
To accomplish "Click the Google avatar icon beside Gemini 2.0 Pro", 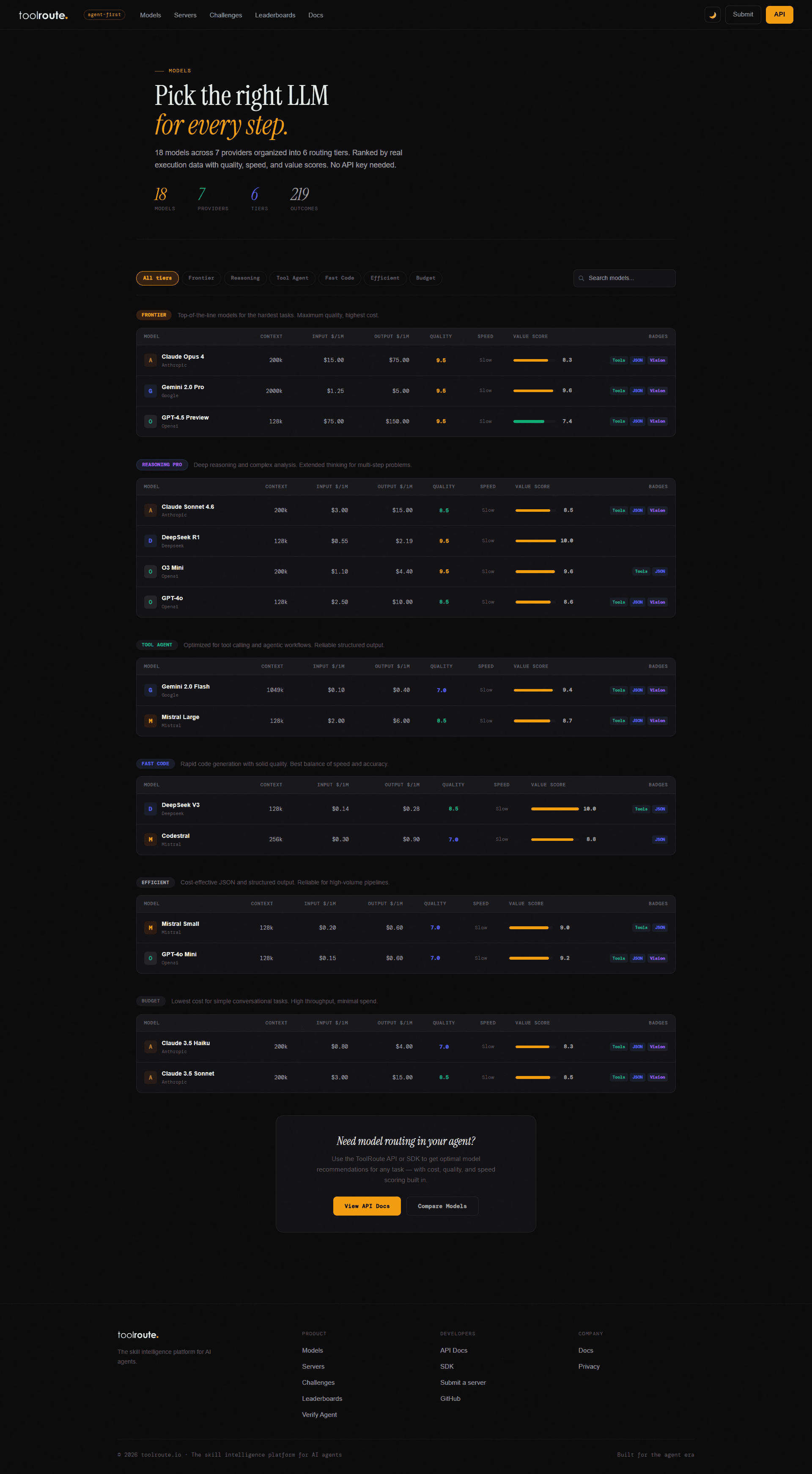I will pyautogui.click(x=151, y=391).
